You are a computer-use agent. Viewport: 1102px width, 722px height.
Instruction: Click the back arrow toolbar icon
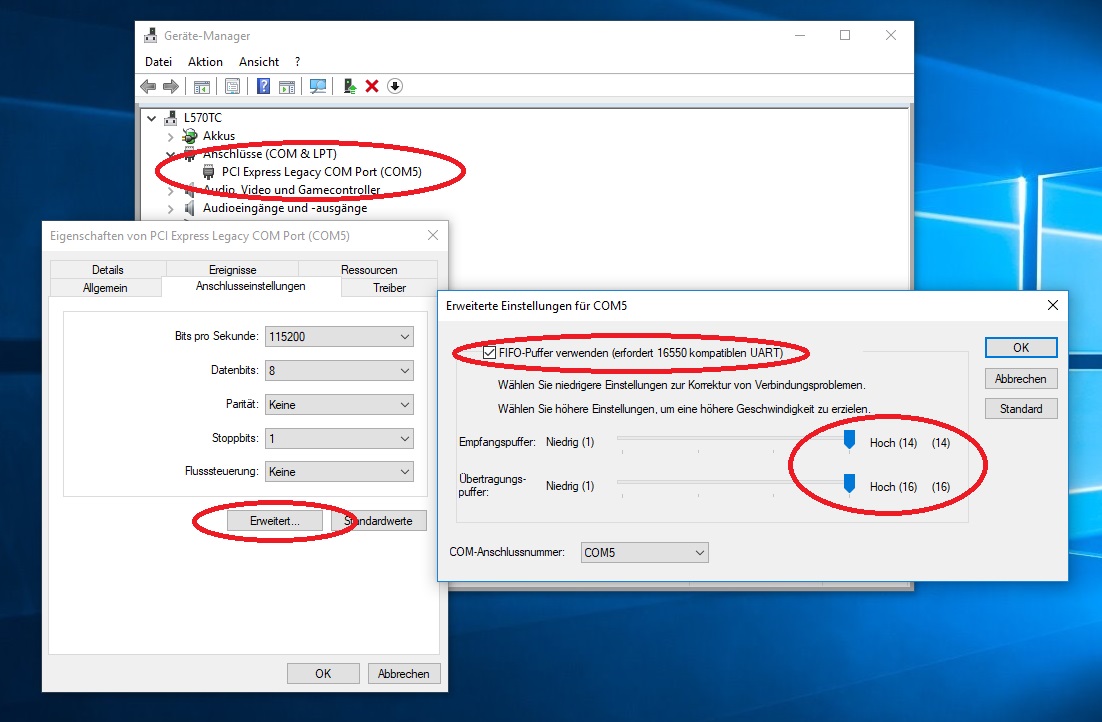[x=149, y=86]
